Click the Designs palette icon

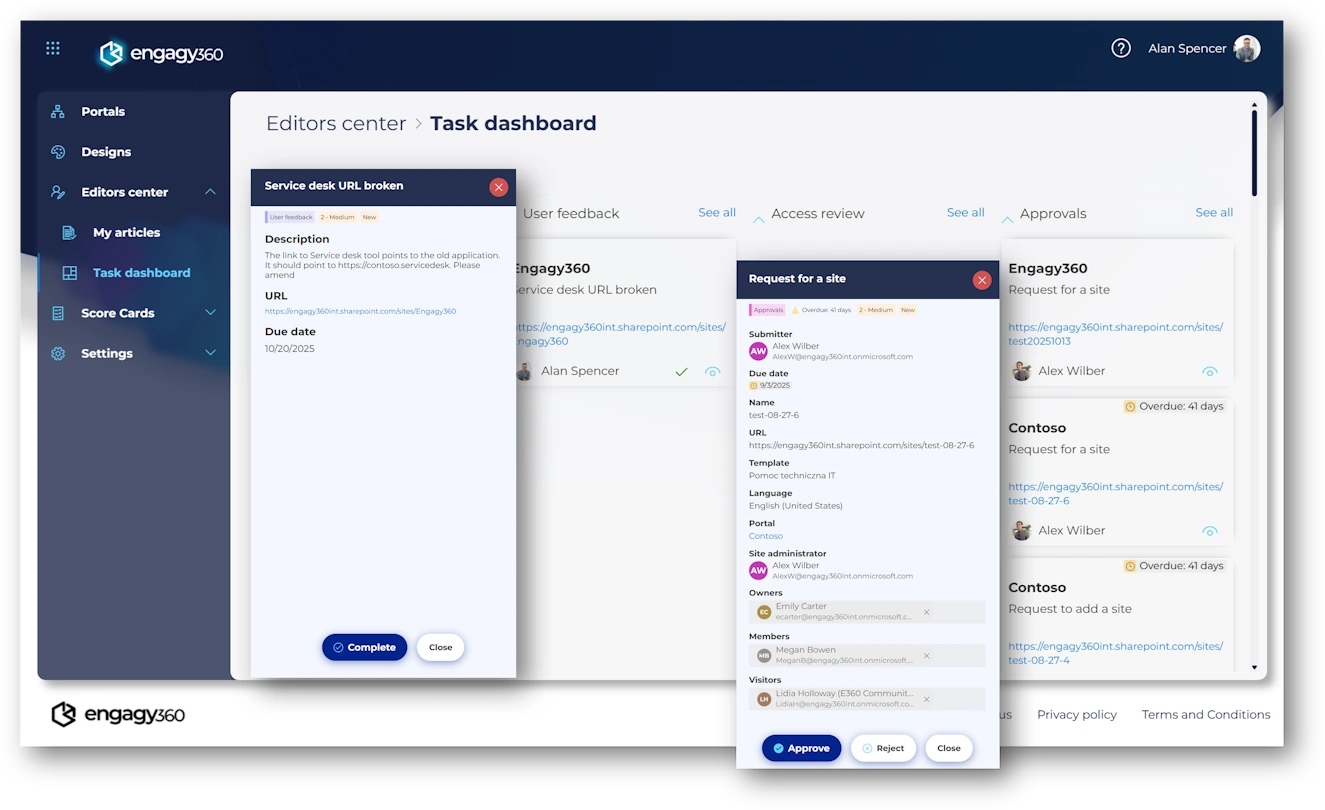tap(58, 152)
